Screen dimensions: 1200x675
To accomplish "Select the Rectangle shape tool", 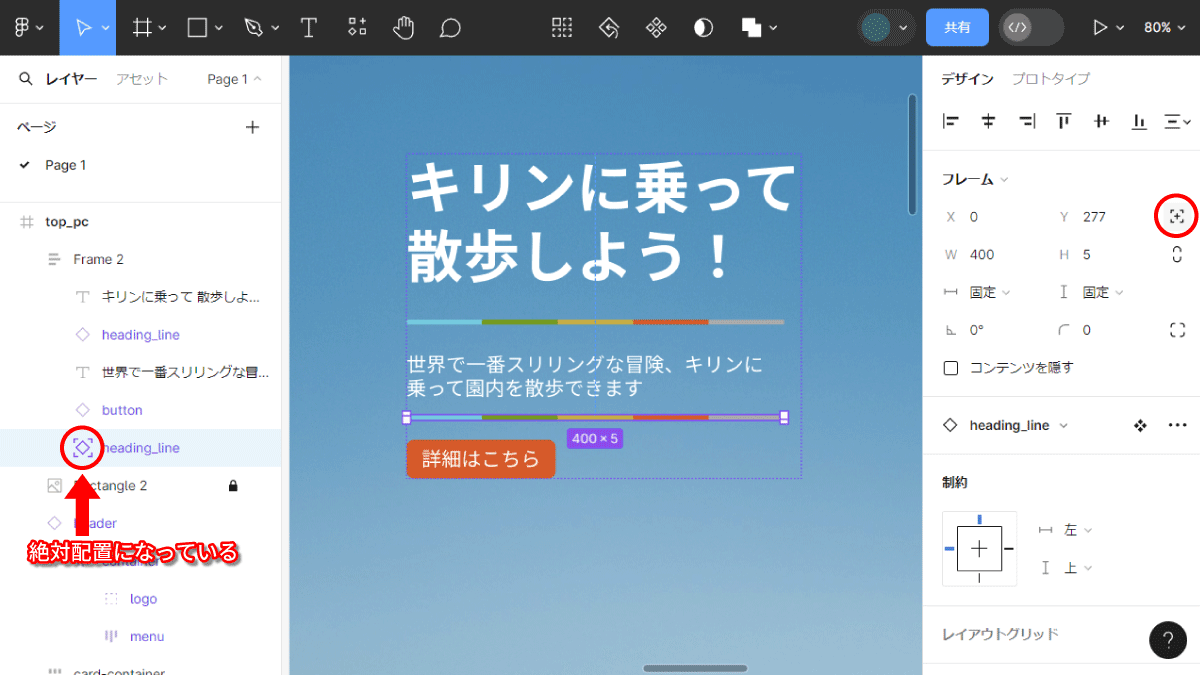I will (x=198, y=28).
